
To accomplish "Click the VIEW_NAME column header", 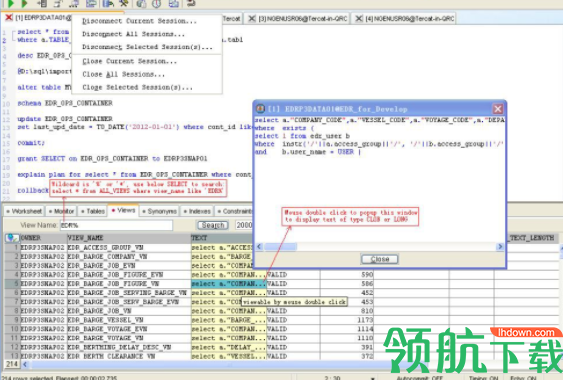I will pyautogui.click(x=129, y=238).
